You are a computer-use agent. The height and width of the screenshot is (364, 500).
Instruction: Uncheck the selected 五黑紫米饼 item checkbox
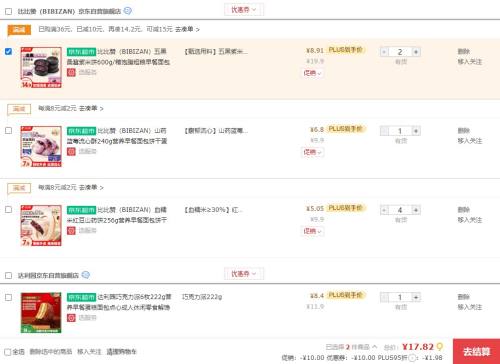tap(9, 51)
